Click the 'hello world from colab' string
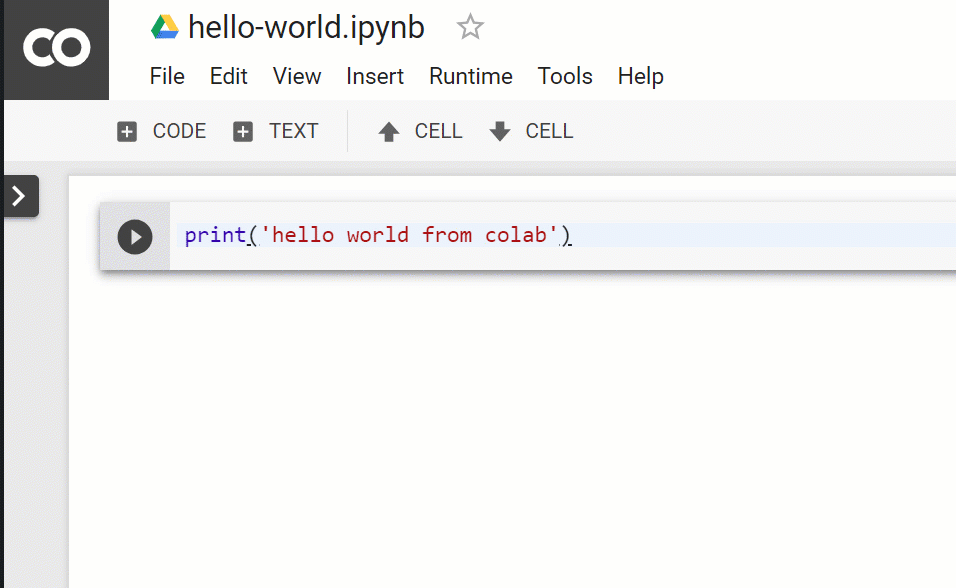 (x=410, y=235)
